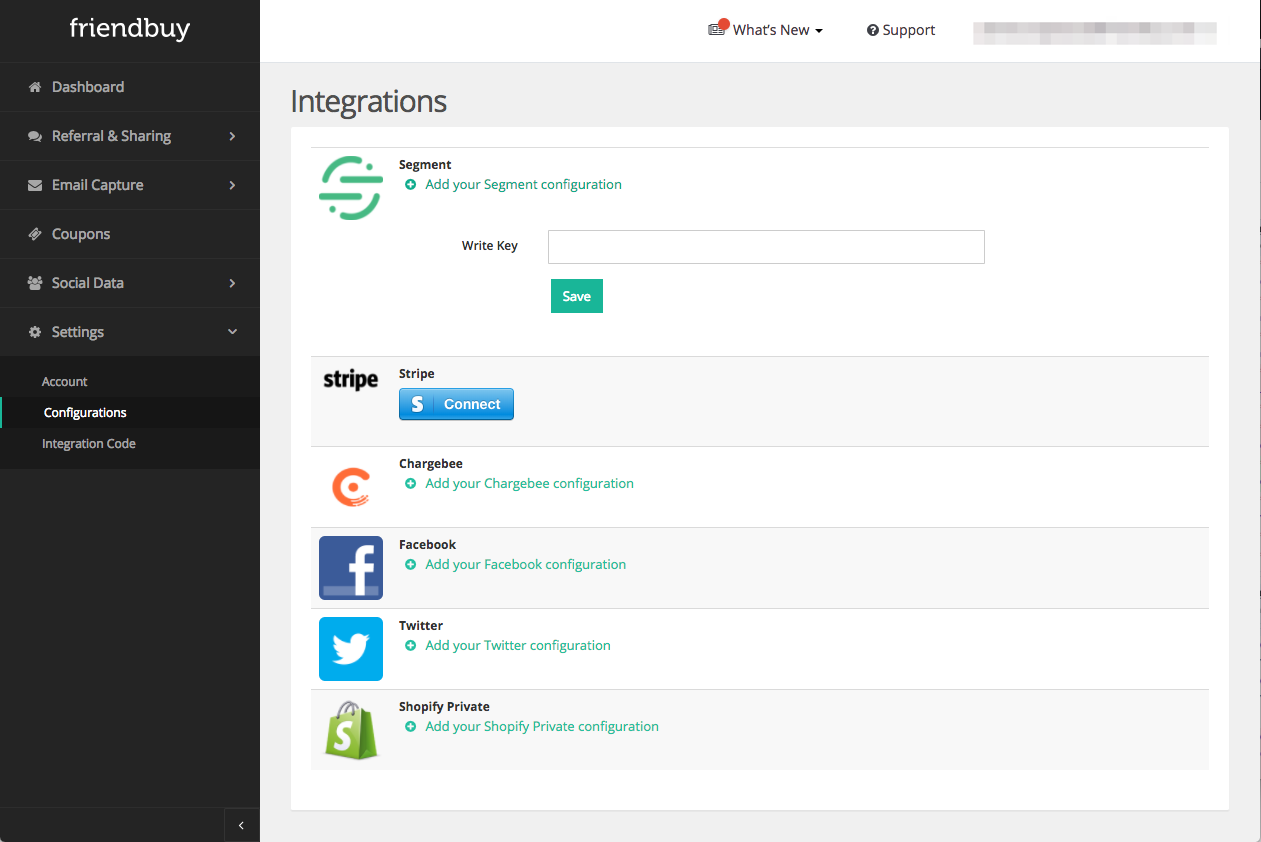The width and height of the screenshot is (1261, 842).
Task: Open What's New news icon
Action: (716, 30)
